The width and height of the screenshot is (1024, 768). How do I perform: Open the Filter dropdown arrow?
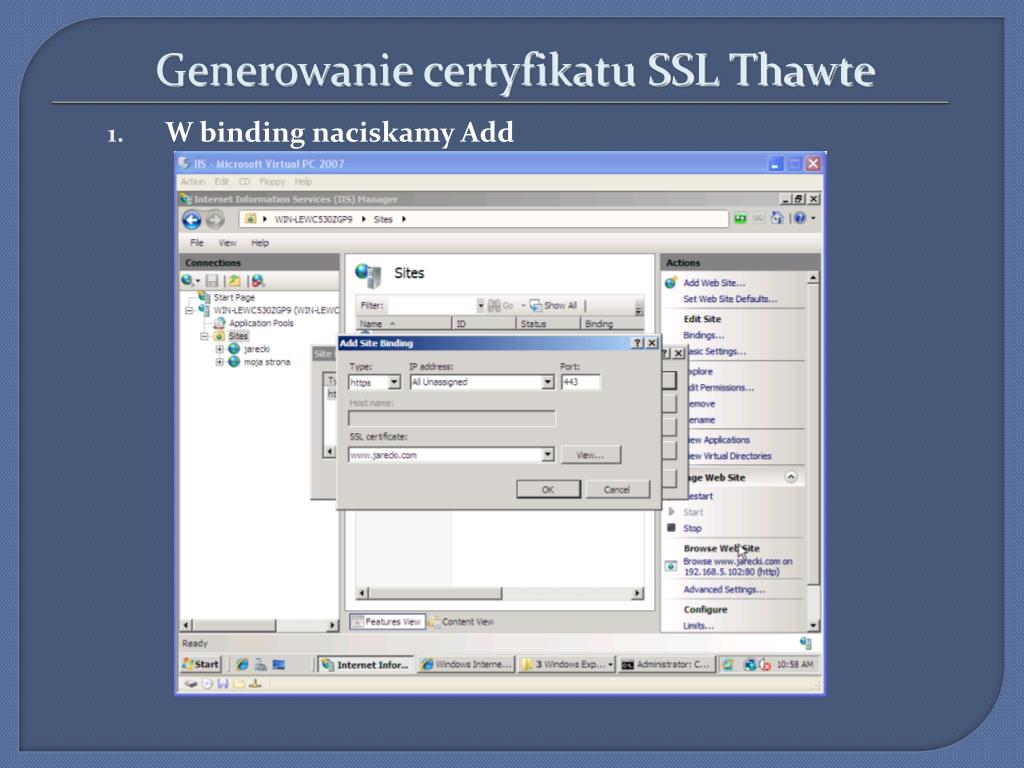[481, 305]
